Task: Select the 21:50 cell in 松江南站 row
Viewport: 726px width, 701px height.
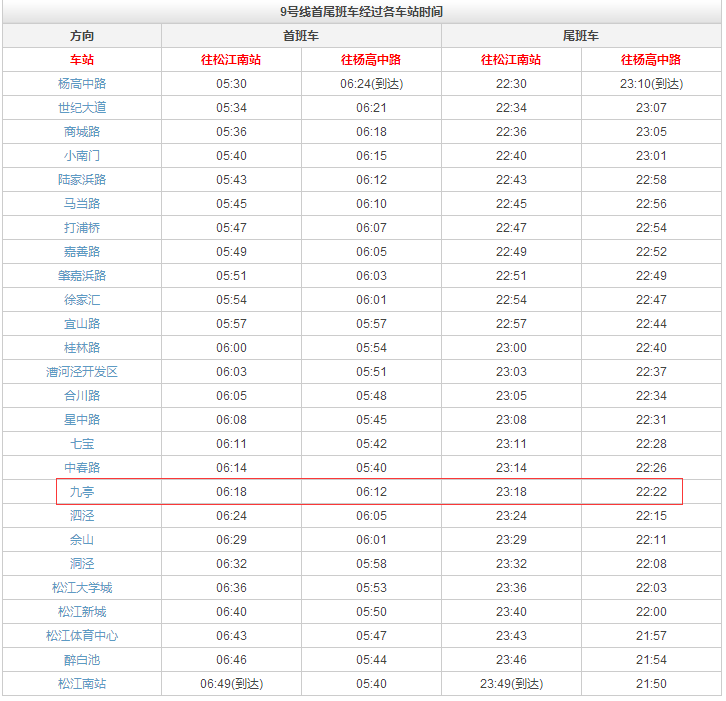Action: pos(651,684)
